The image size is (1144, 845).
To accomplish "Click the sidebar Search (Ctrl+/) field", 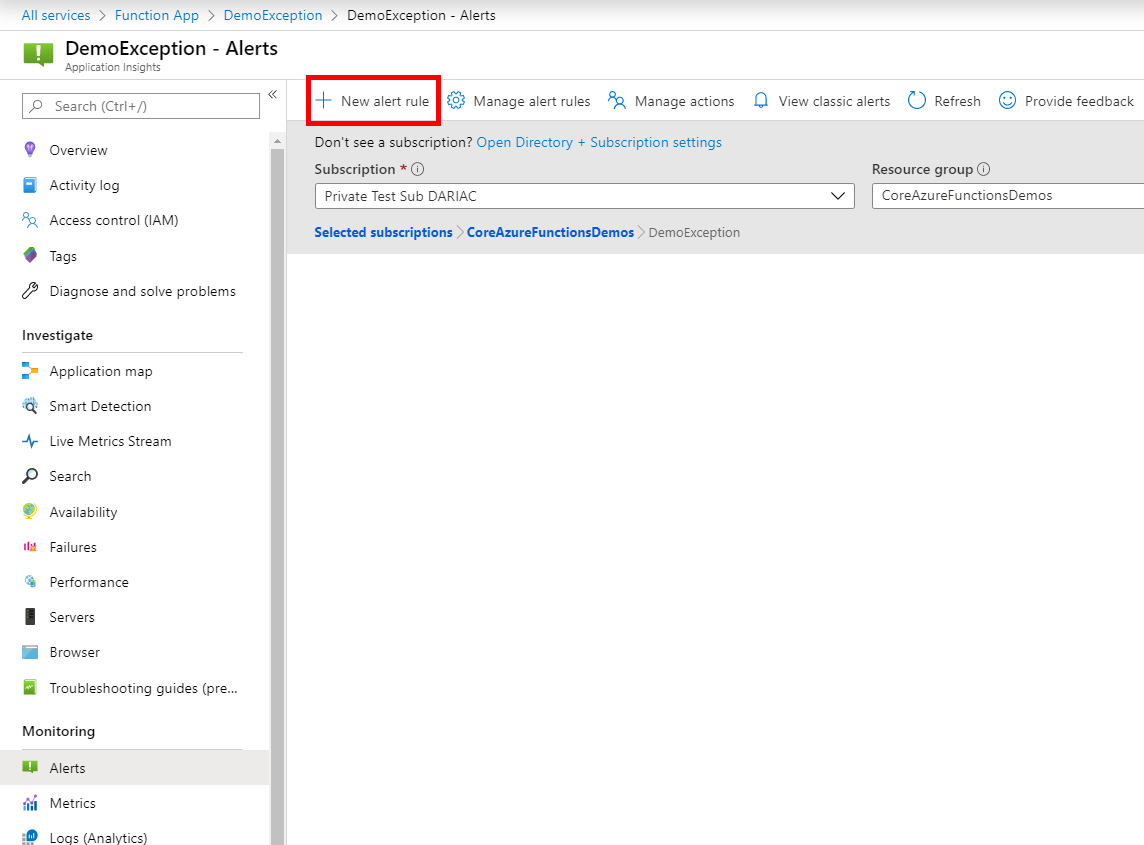I will tap(141, 106).
